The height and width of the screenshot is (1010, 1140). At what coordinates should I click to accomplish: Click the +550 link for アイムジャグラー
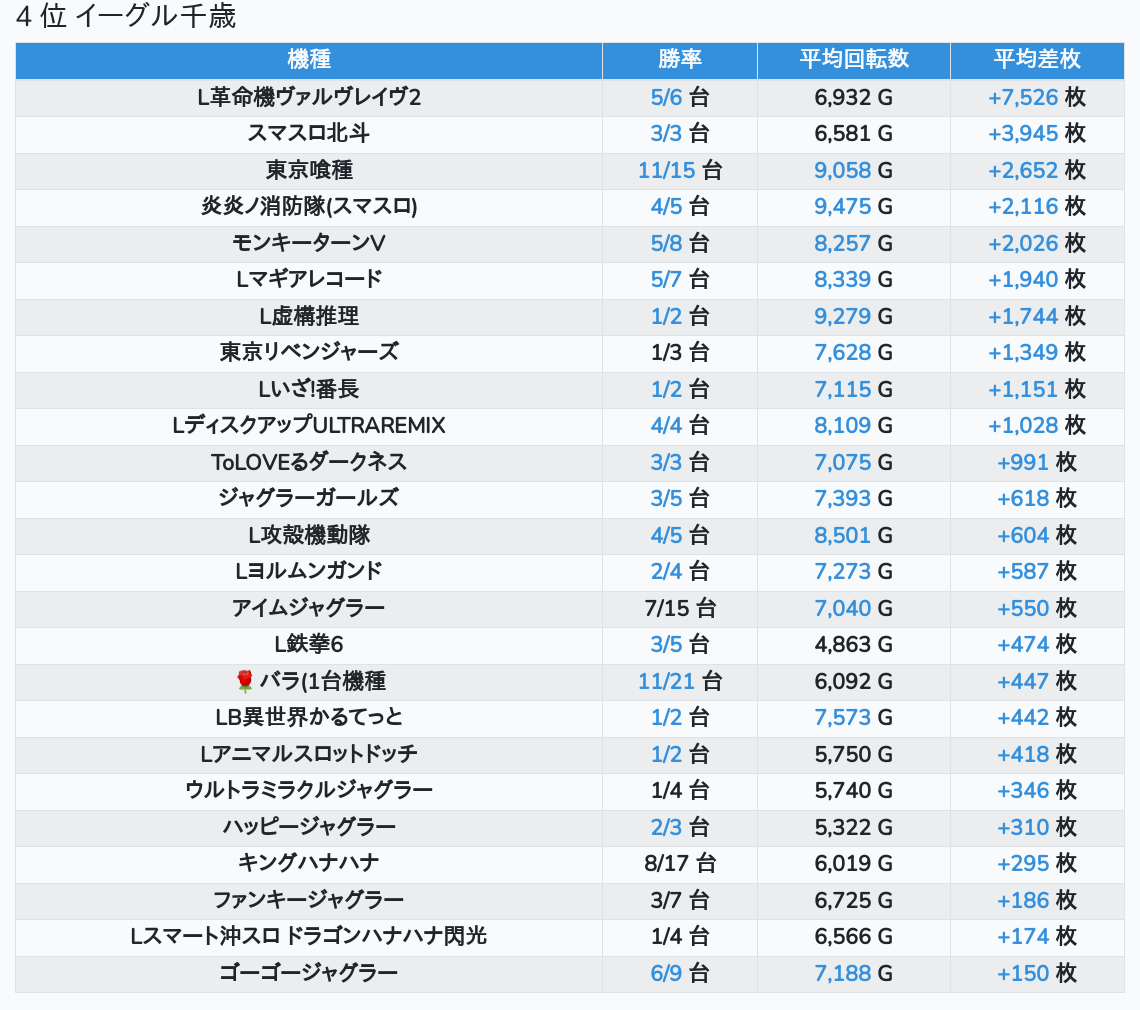1022,609
